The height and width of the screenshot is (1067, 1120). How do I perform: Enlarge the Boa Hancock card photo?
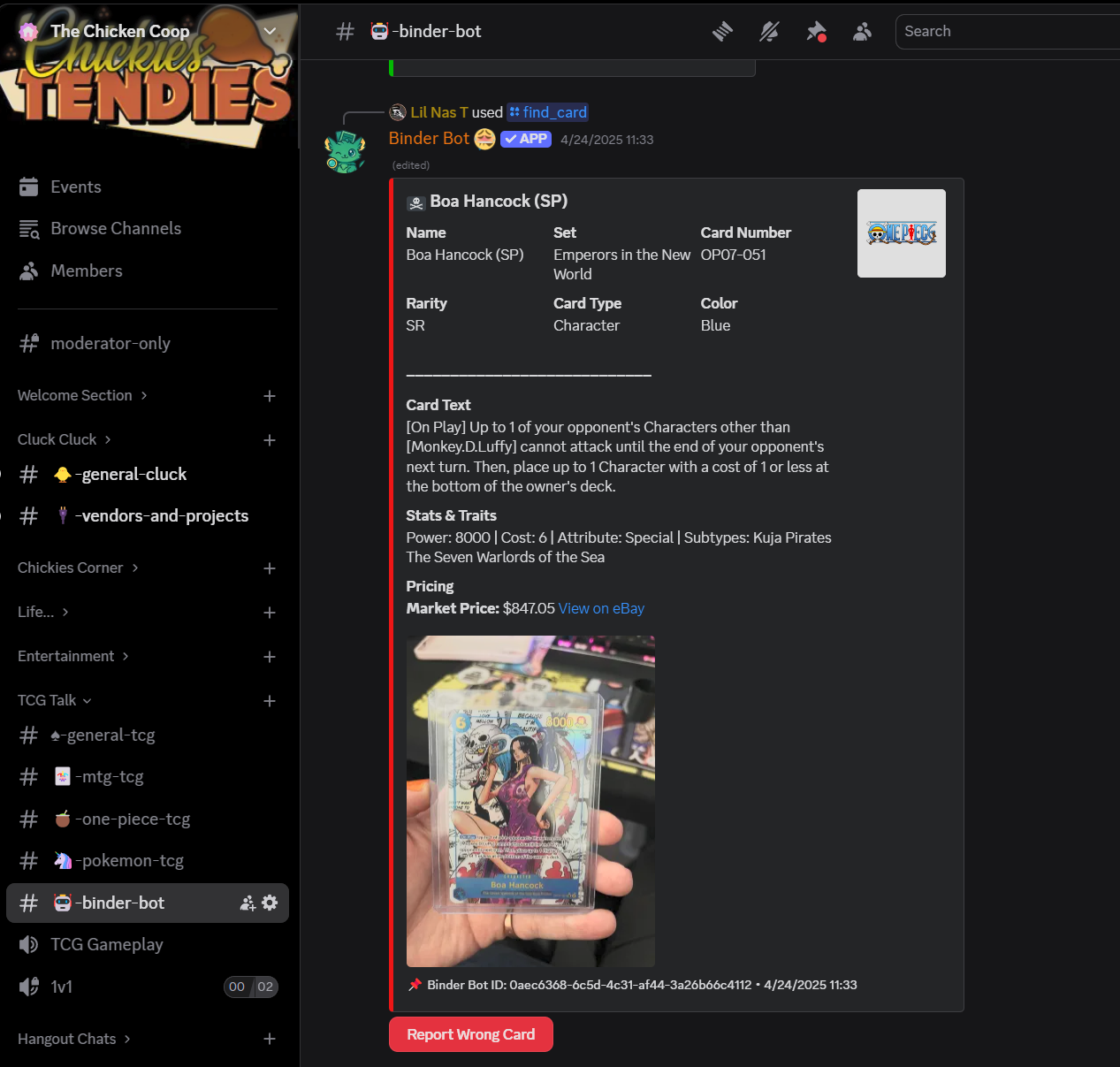530,802
